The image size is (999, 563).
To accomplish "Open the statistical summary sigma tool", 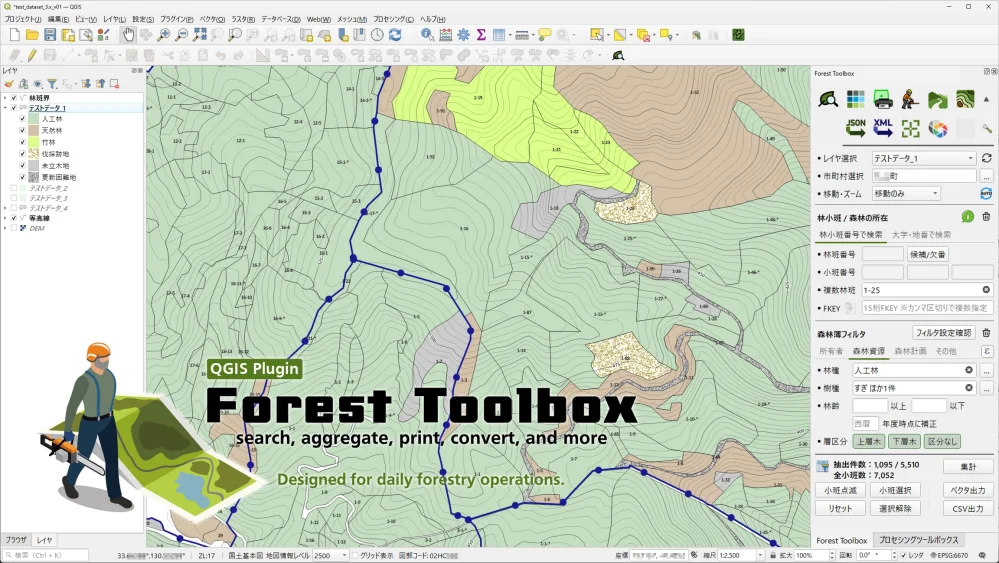I will click(481, 35).
